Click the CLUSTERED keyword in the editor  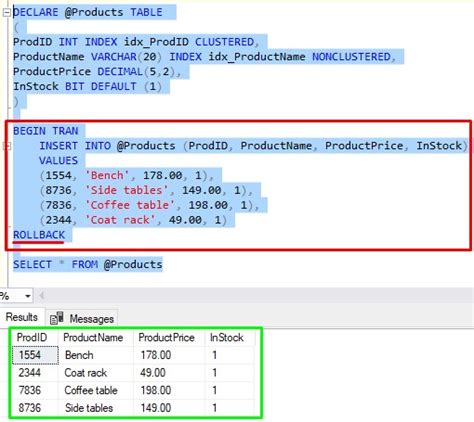[x=224, y=42]
